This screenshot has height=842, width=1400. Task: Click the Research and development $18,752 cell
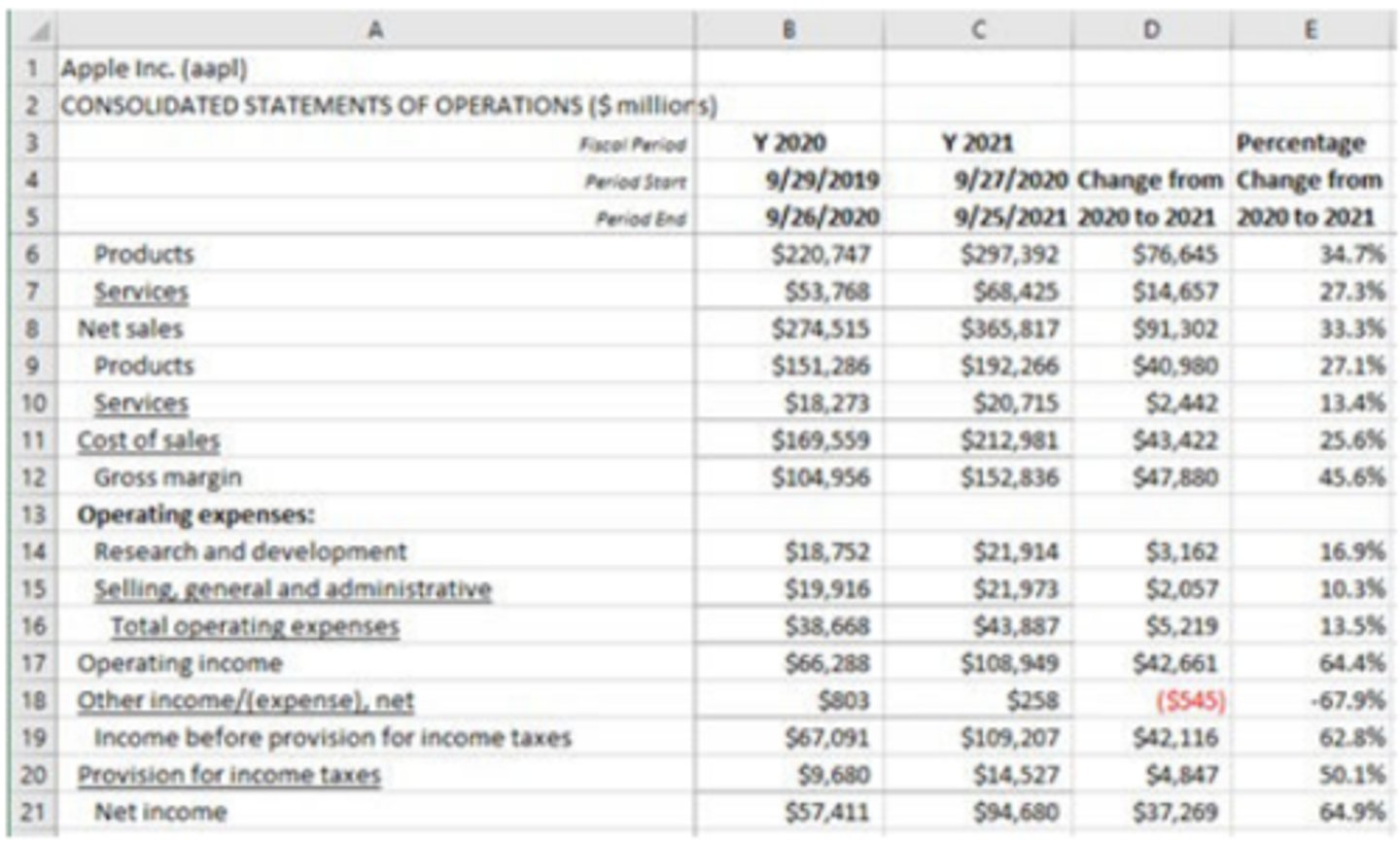tap(827, 552)
